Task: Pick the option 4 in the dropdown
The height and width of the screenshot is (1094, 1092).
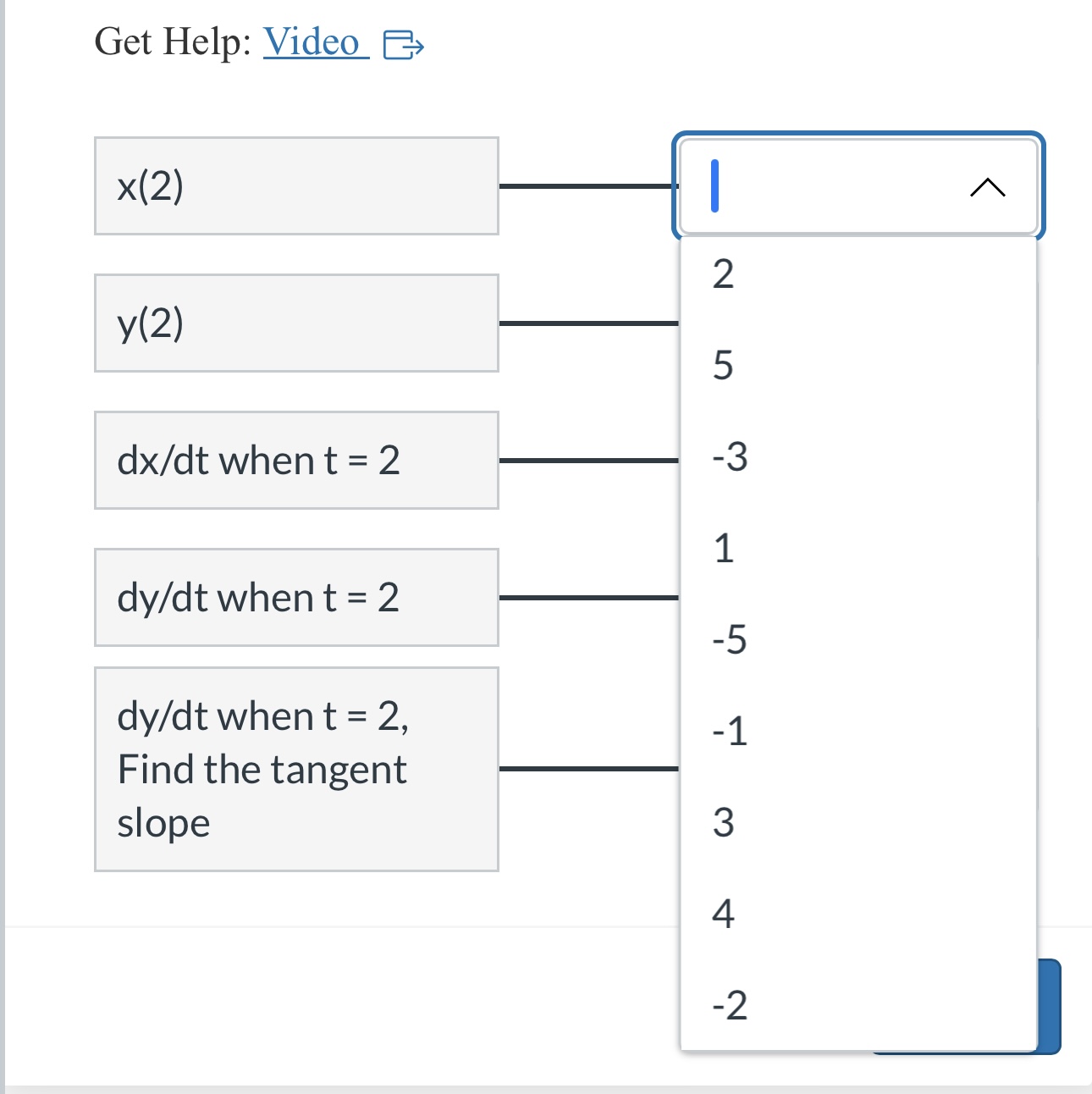Action: click(724, 913)
